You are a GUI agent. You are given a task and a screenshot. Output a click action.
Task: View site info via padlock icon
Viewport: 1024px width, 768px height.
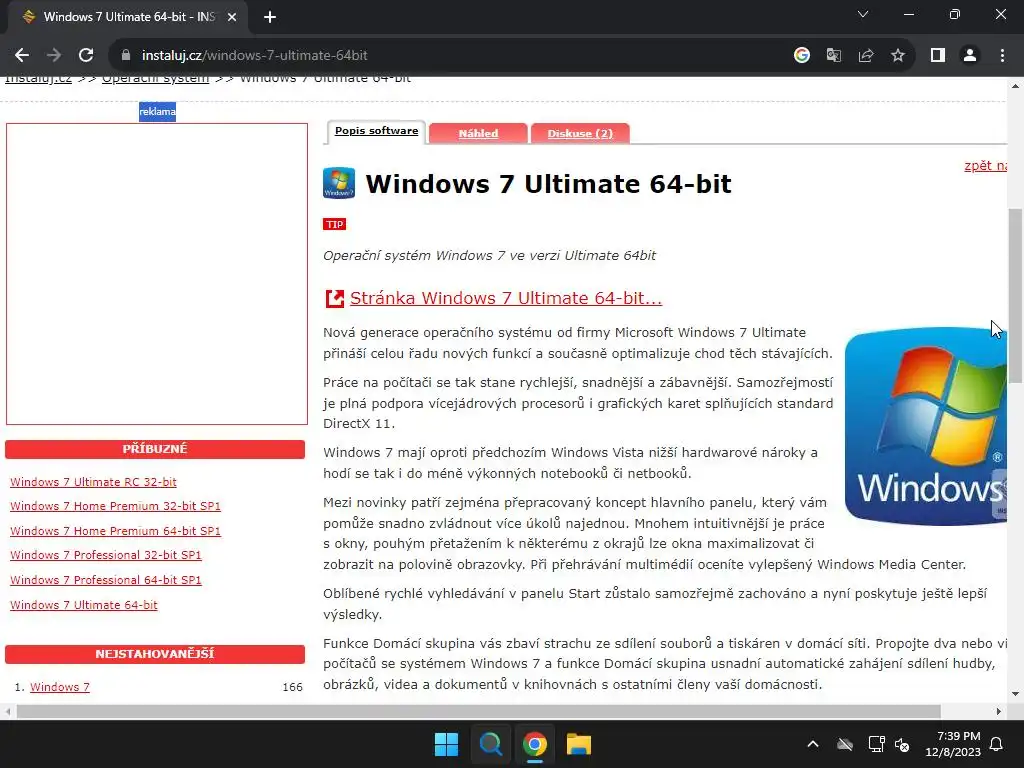[126, 56]
